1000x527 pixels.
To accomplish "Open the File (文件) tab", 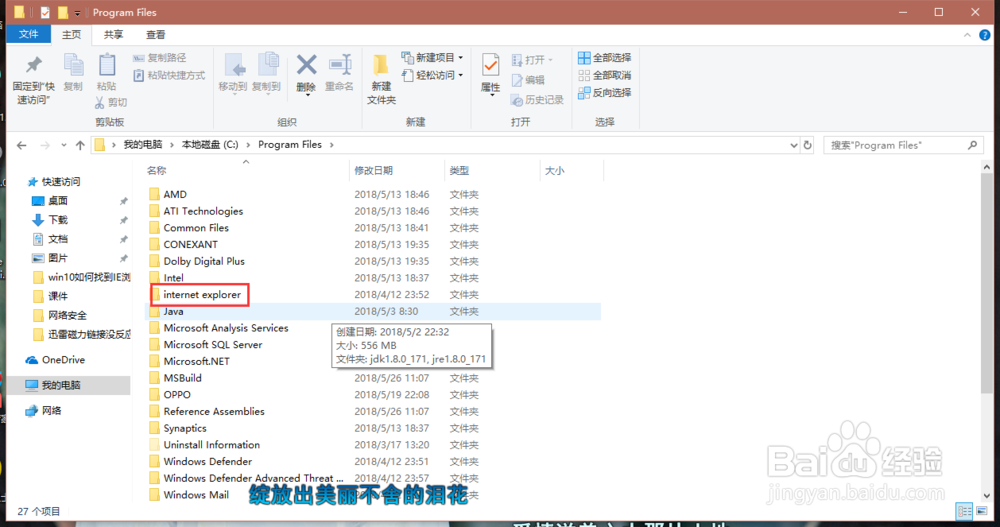I will click(29, 34).
